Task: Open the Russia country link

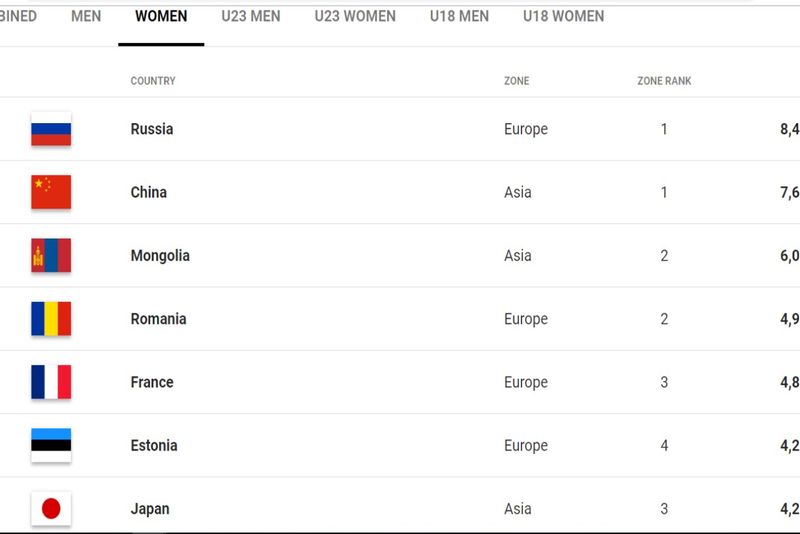Action: (x=152, y=129)
